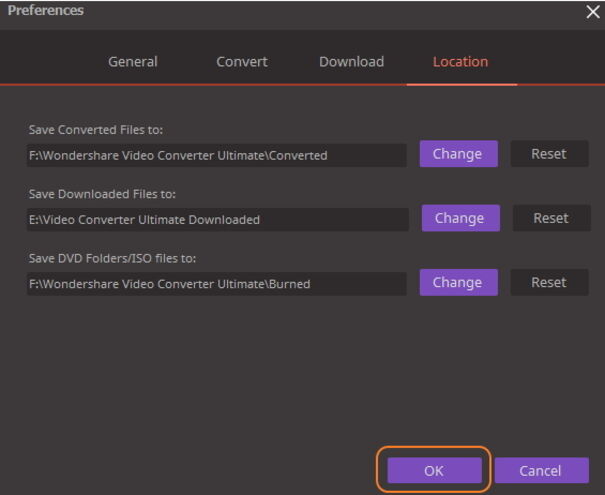Switch to the General tab

[133, 62]
